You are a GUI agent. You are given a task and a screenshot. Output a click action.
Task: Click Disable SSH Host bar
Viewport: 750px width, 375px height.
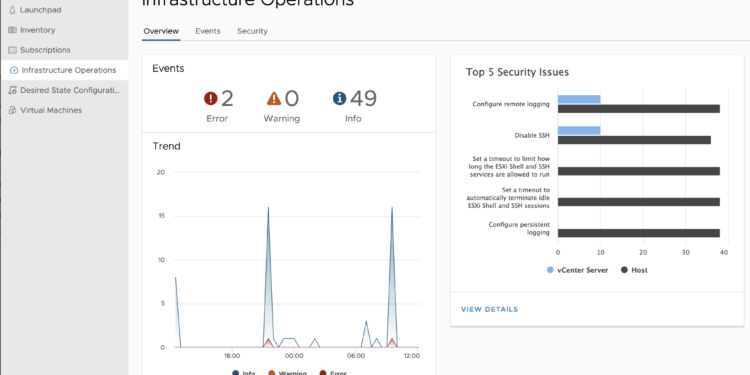click(634, 140)
